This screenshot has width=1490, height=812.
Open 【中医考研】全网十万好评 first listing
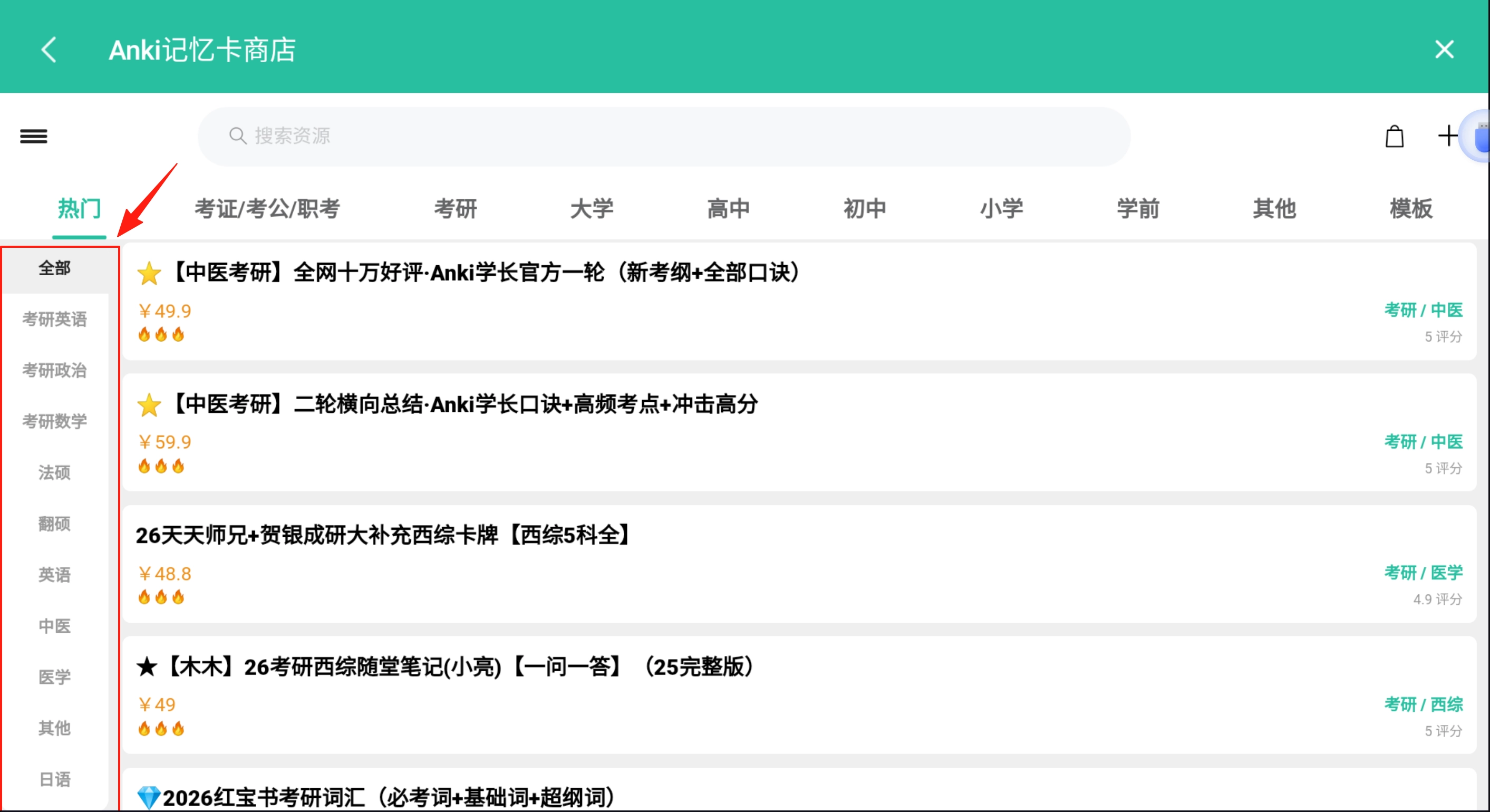tap(486, 273)
